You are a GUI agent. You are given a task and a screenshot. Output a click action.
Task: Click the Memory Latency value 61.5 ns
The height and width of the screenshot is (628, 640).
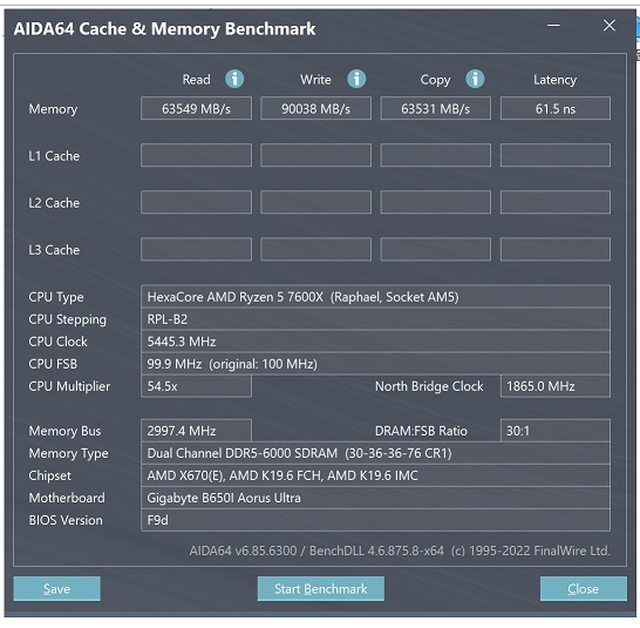click(x=555, y=108)
